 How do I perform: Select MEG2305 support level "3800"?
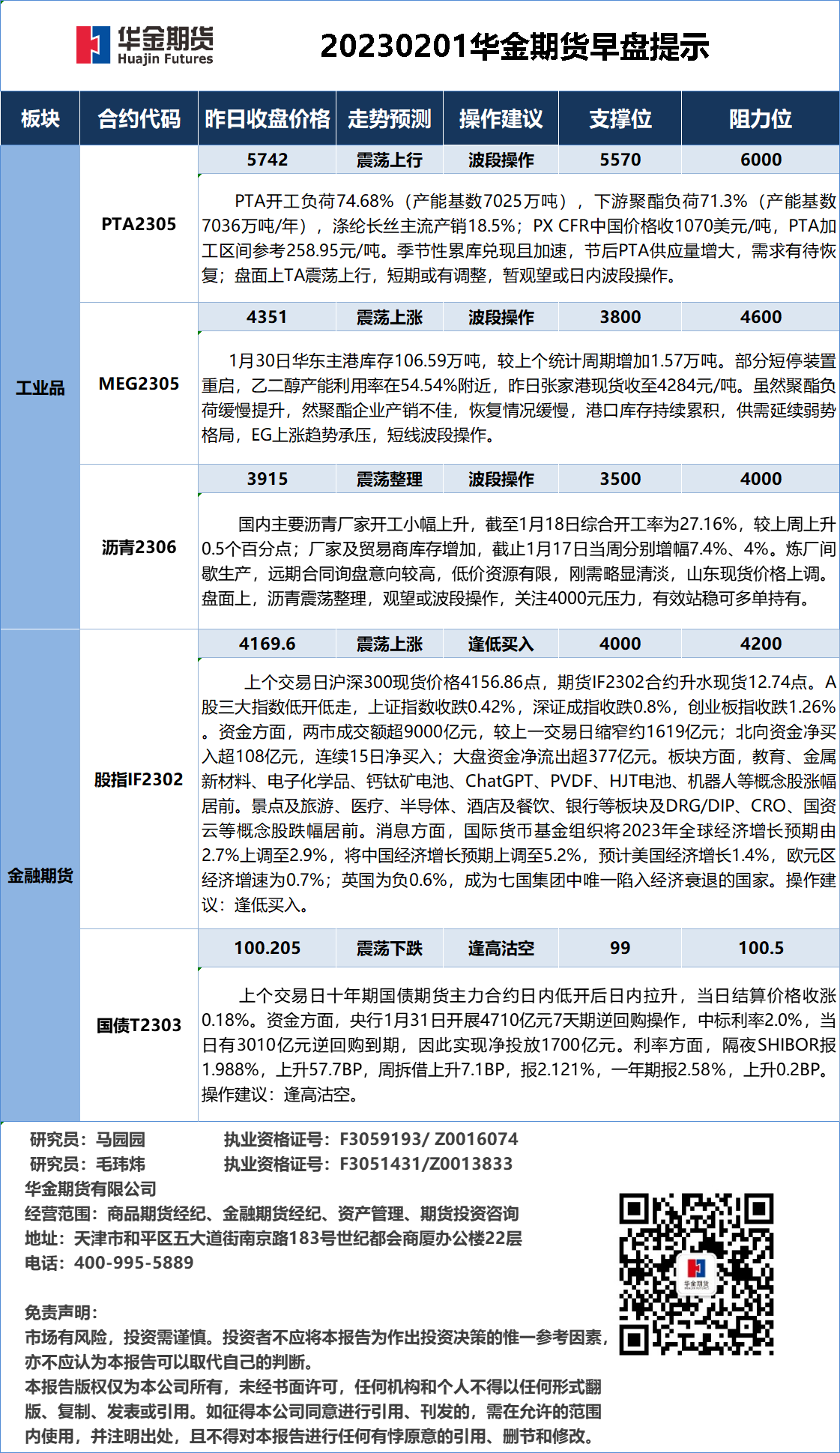[x=620, y=317]
